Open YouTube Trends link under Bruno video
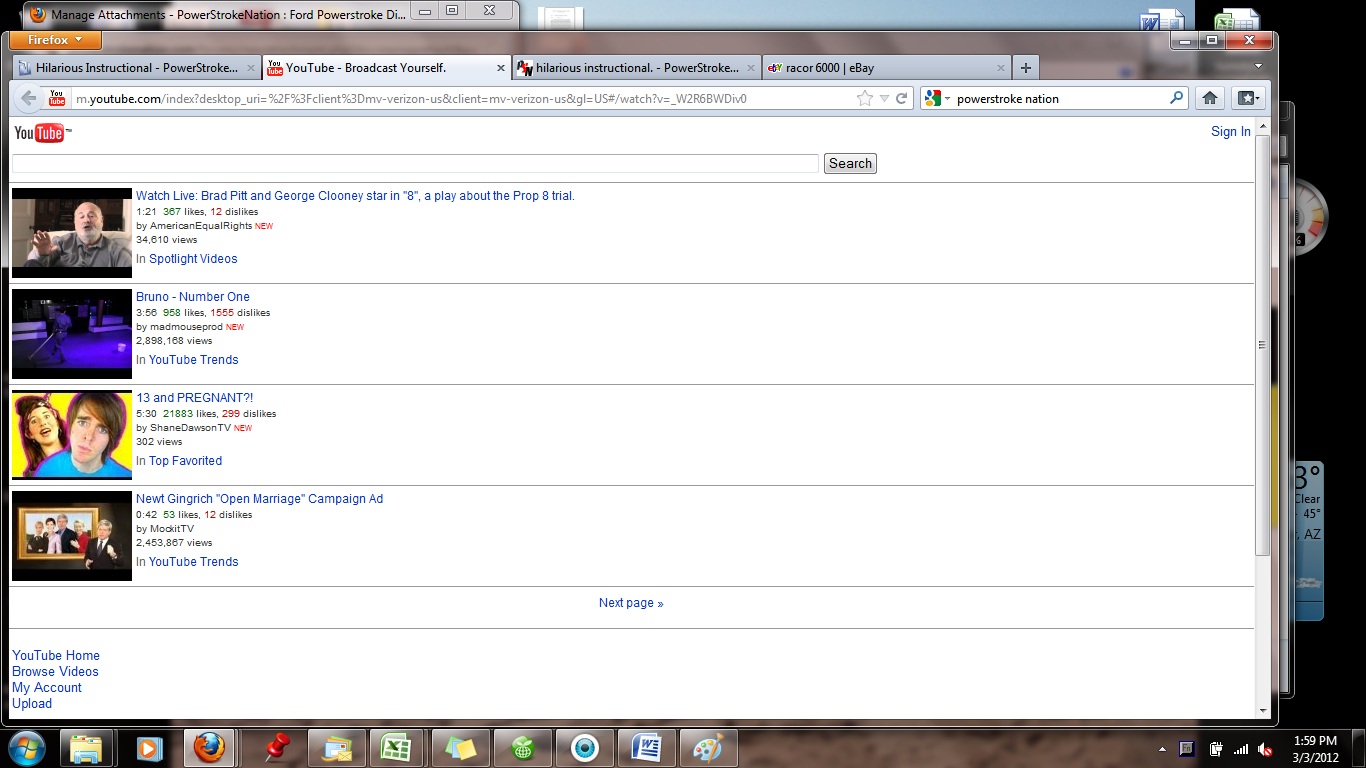 click(193, 360)
